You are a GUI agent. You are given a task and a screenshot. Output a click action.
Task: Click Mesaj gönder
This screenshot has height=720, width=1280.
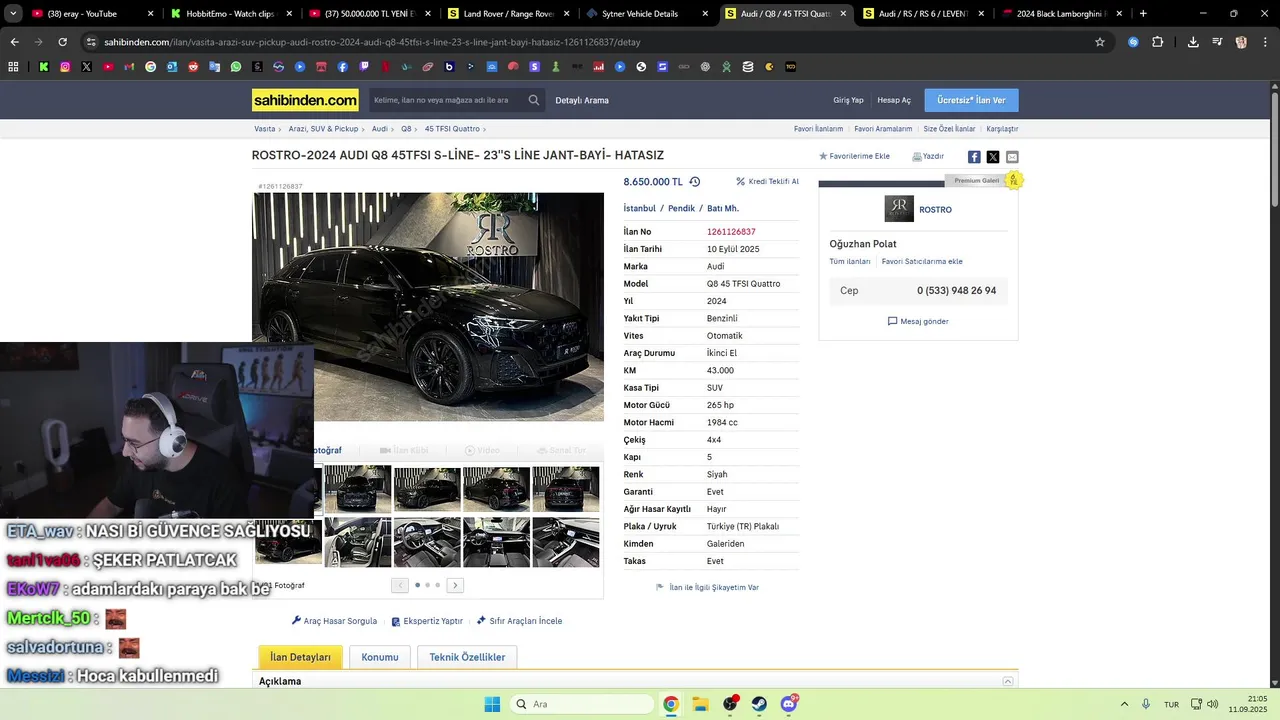coord(918,321)
